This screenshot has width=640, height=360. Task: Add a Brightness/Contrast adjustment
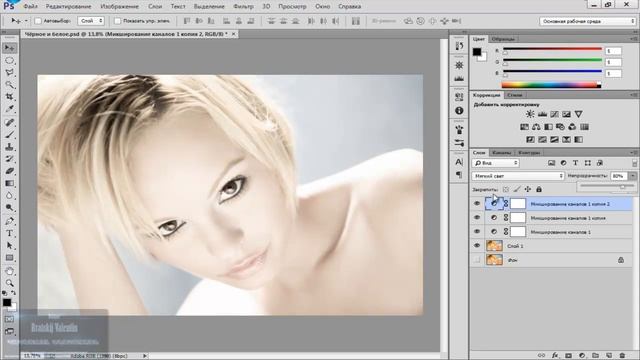click(x=530, y=114)
